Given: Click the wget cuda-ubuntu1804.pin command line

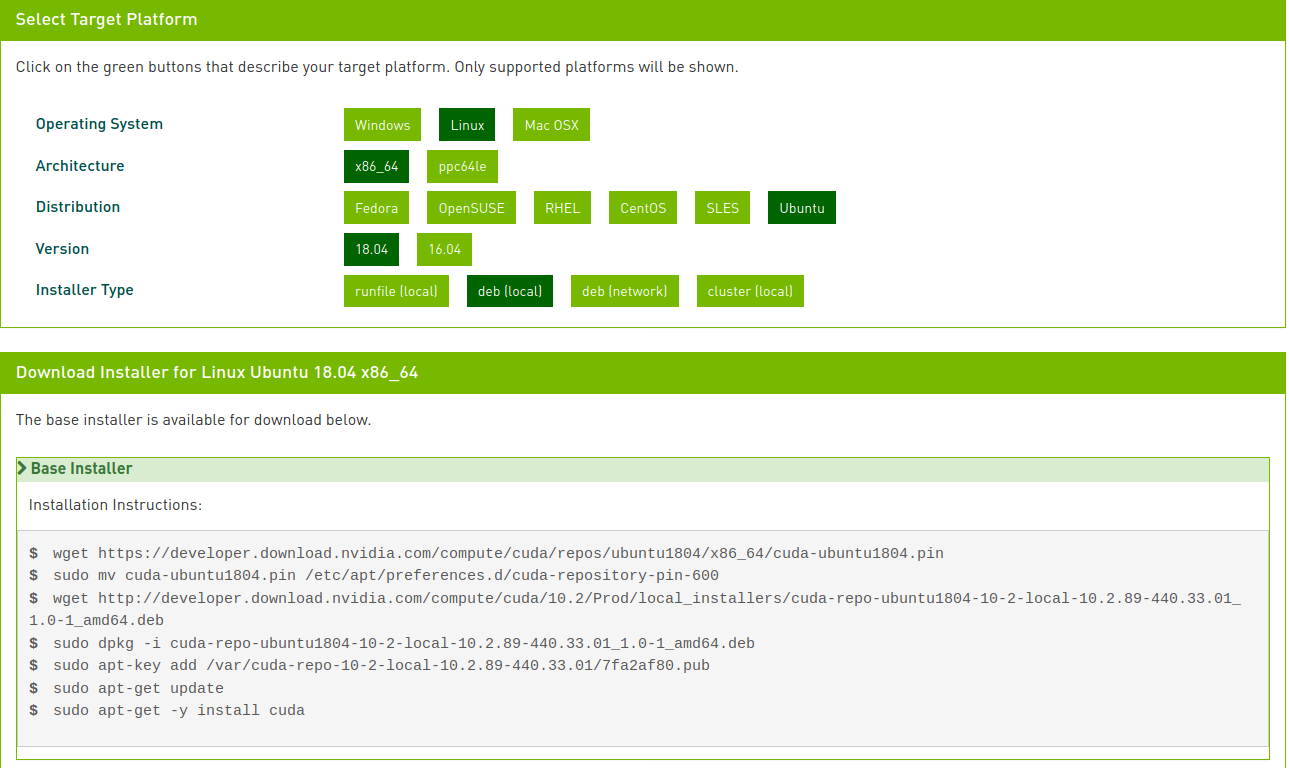Looking at the screenshot, I should (486, 553).
